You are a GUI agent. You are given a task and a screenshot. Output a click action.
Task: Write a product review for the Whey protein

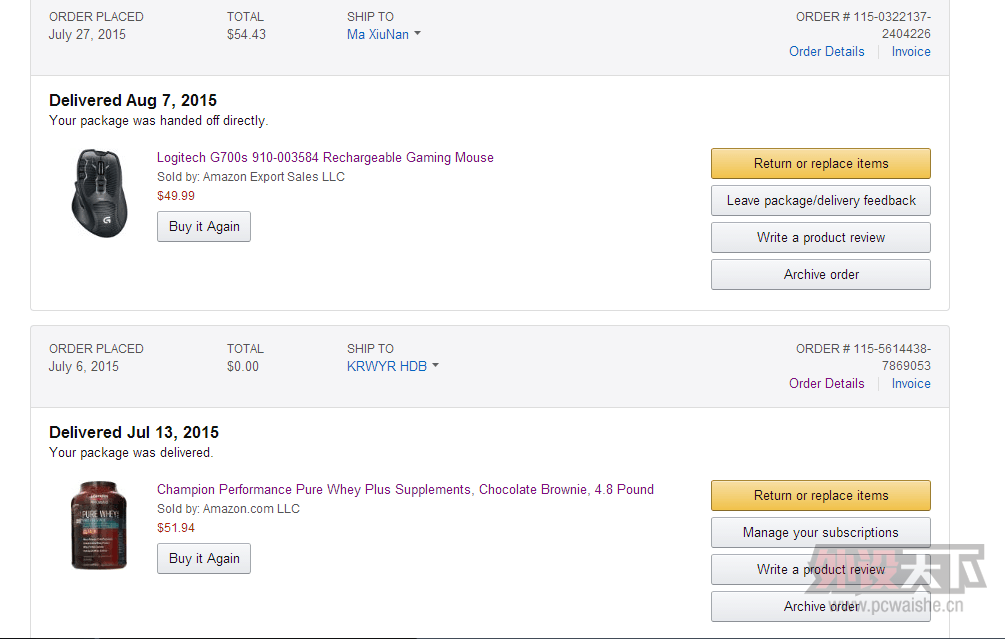pyautogui.click(x=820, y=569)
